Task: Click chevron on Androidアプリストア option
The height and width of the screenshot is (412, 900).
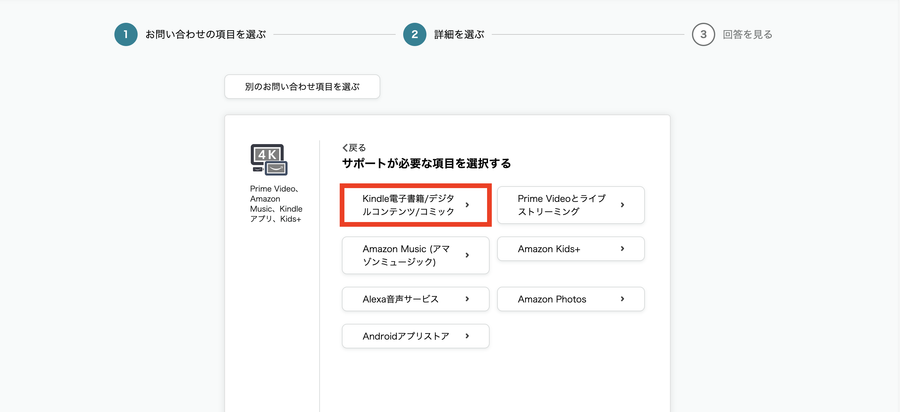Action: [x=467, y=336]
